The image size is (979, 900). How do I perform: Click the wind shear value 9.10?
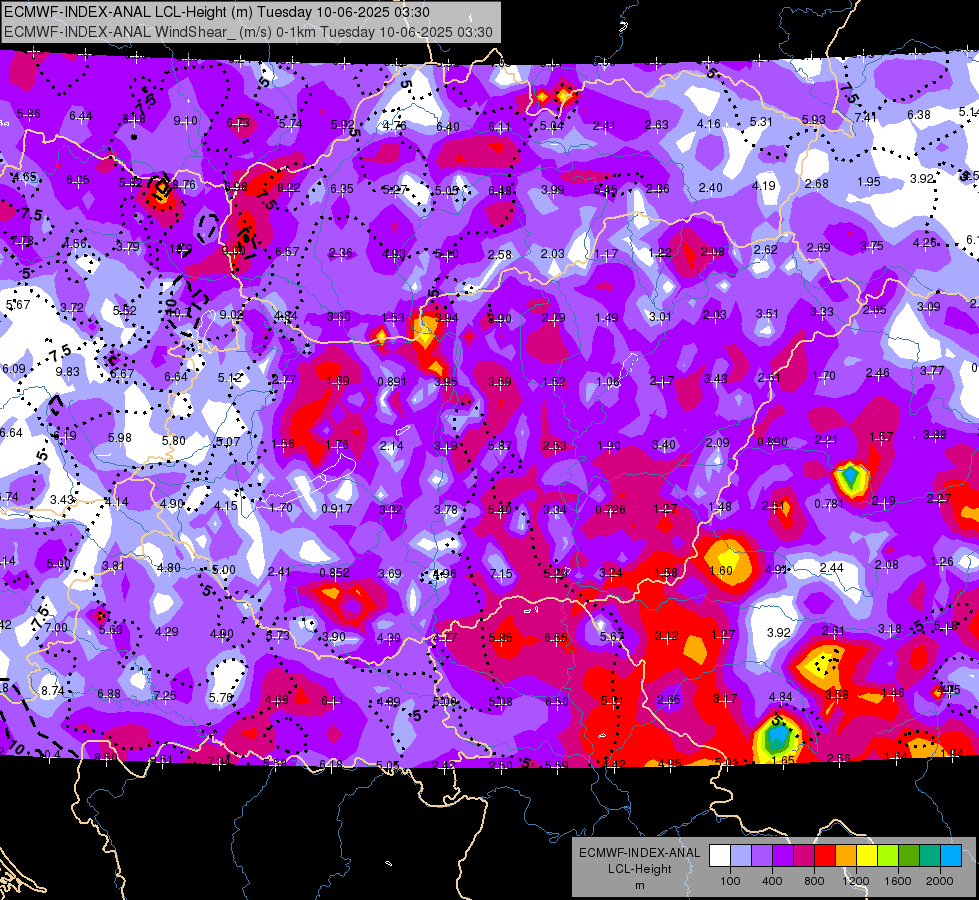click(185, 121)
